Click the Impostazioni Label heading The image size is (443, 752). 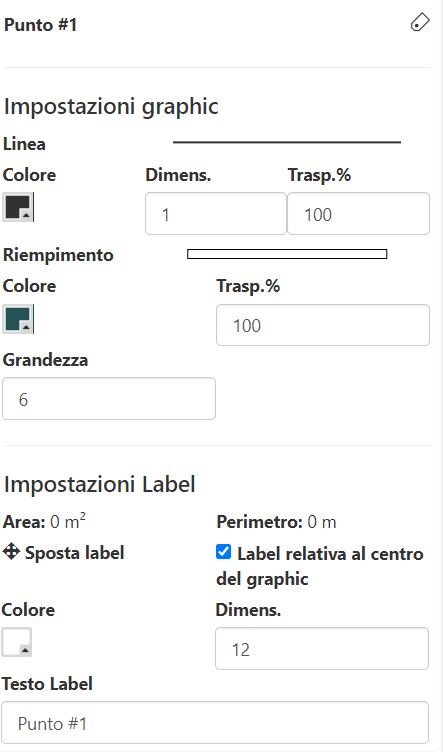[100, 484]
